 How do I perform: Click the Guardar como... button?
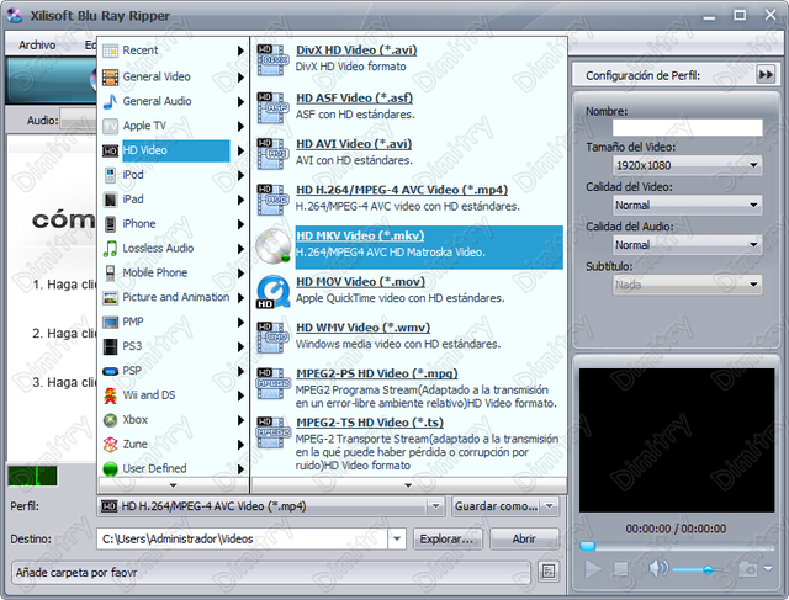pos(505,506)
